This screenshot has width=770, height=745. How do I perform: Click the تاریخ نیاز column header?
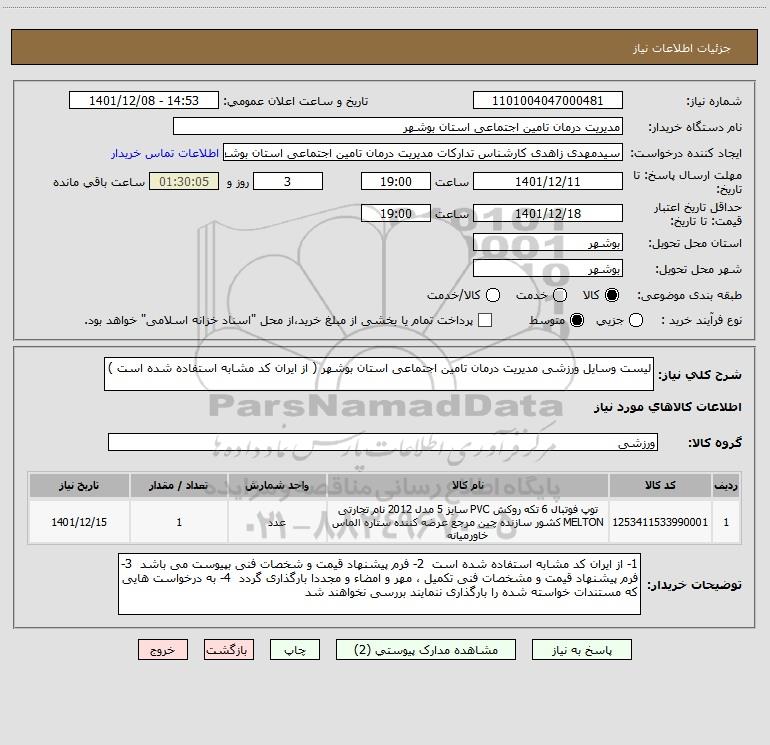point(79,485)
